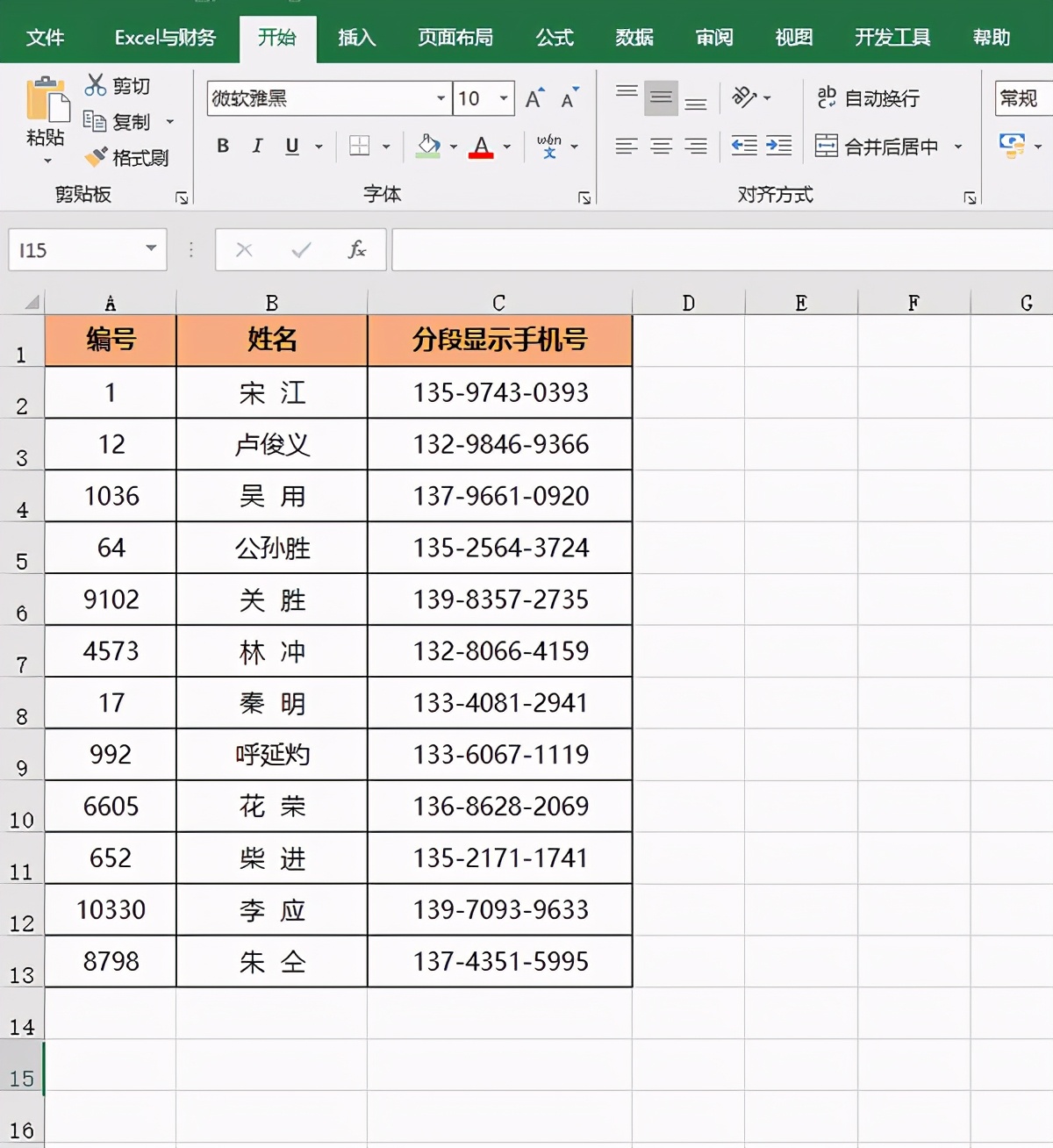Toggle bold formatting with the B icon
This screenshot has width=1053, height=1148.
(222, 147)
